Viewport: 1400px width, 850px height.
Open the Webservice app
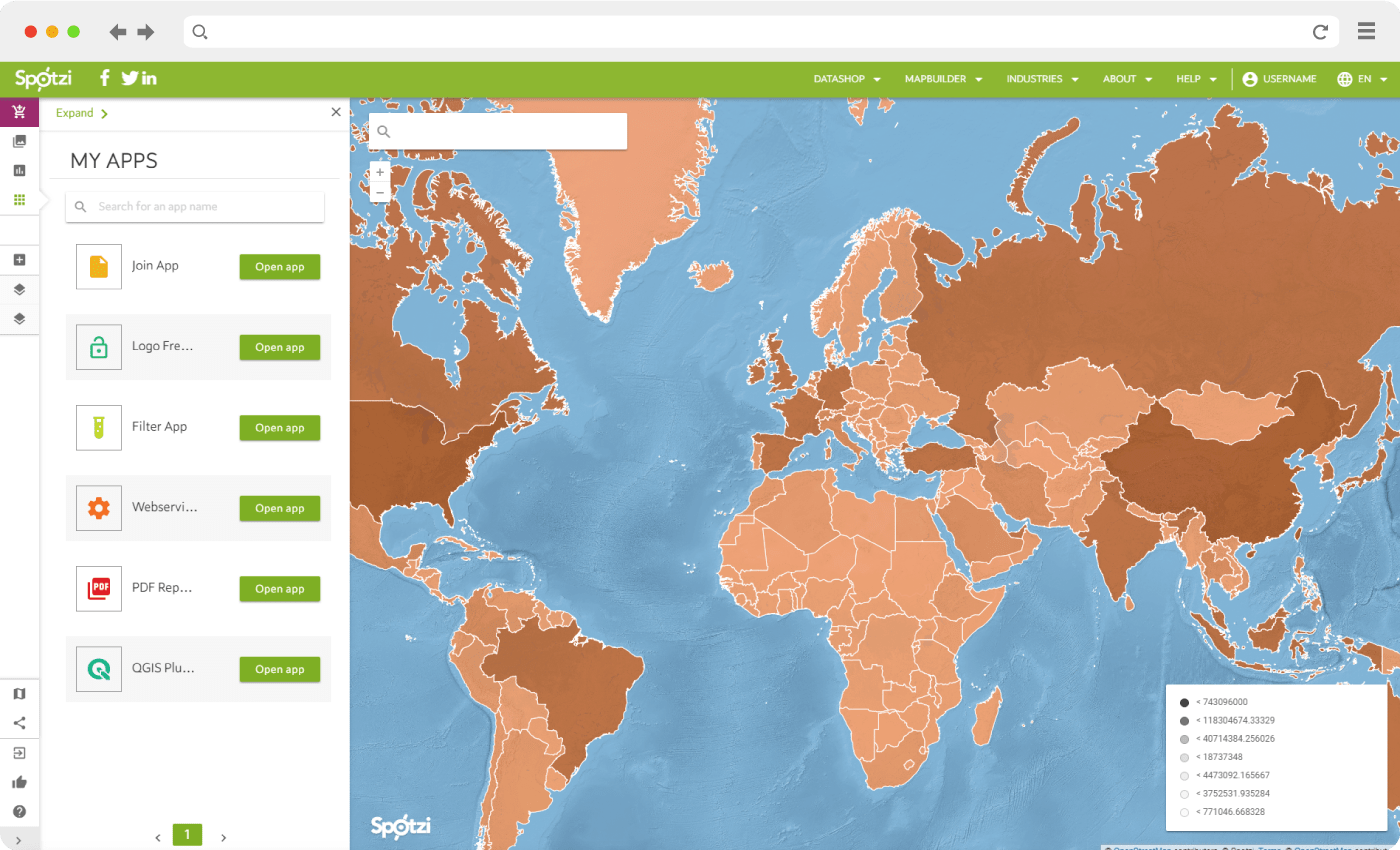point(280,508)
